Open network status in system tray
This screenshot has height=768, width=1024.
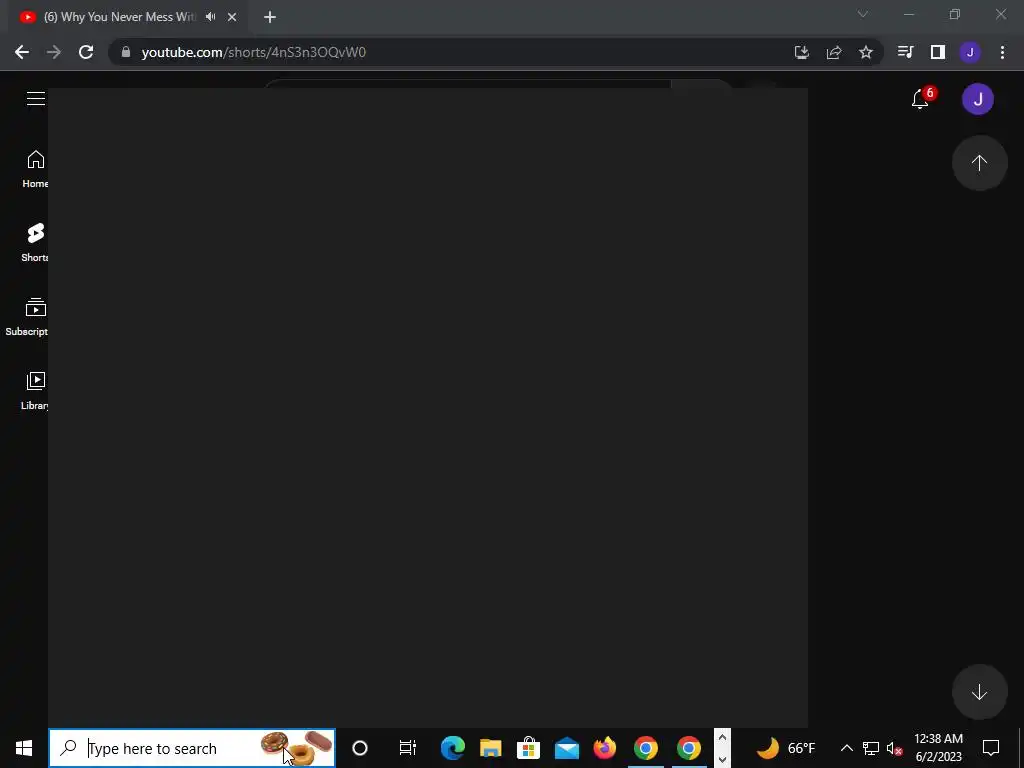click(x=871, y=748)
